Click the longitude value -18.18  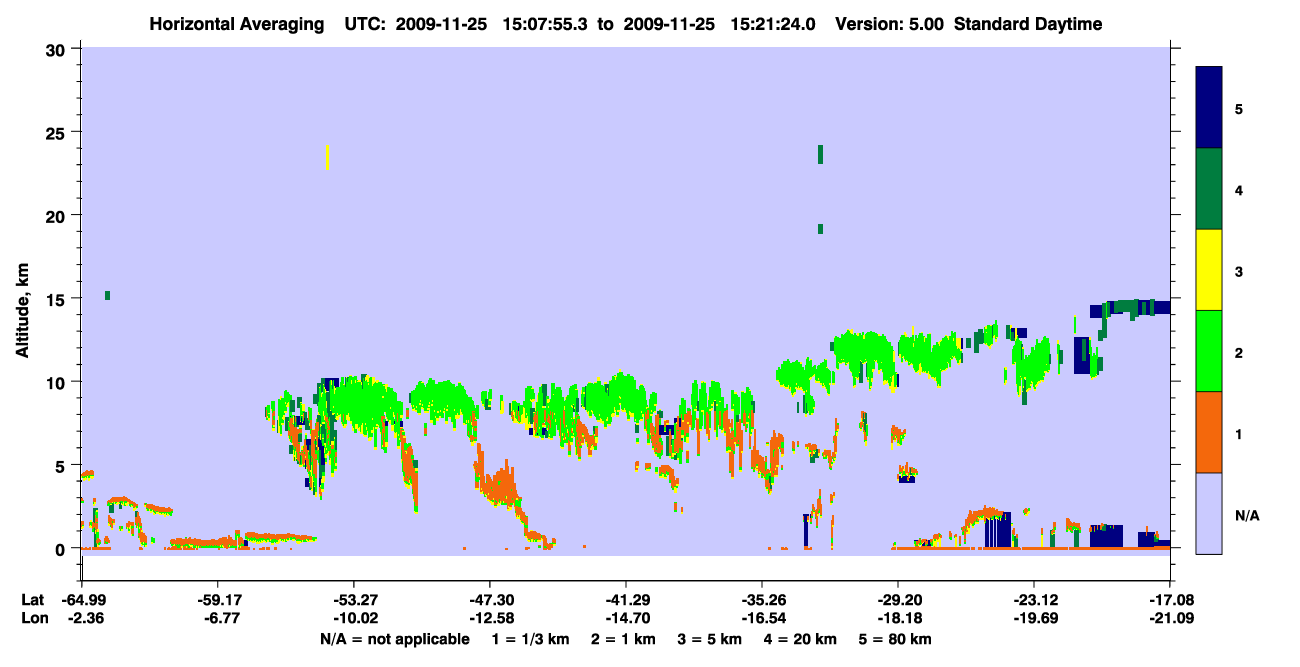point(898,618)
